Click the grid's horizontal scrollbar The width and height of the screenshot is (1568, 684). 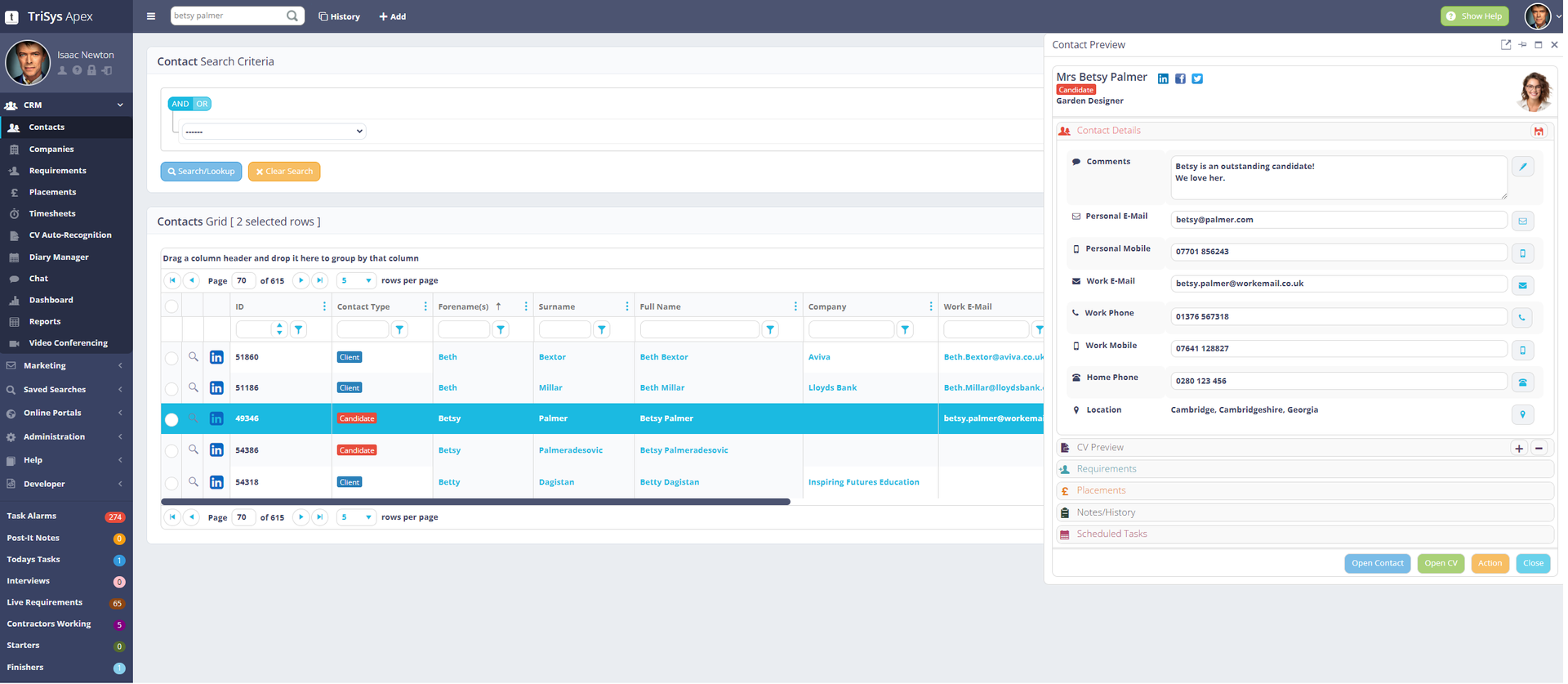click(475, 502)
